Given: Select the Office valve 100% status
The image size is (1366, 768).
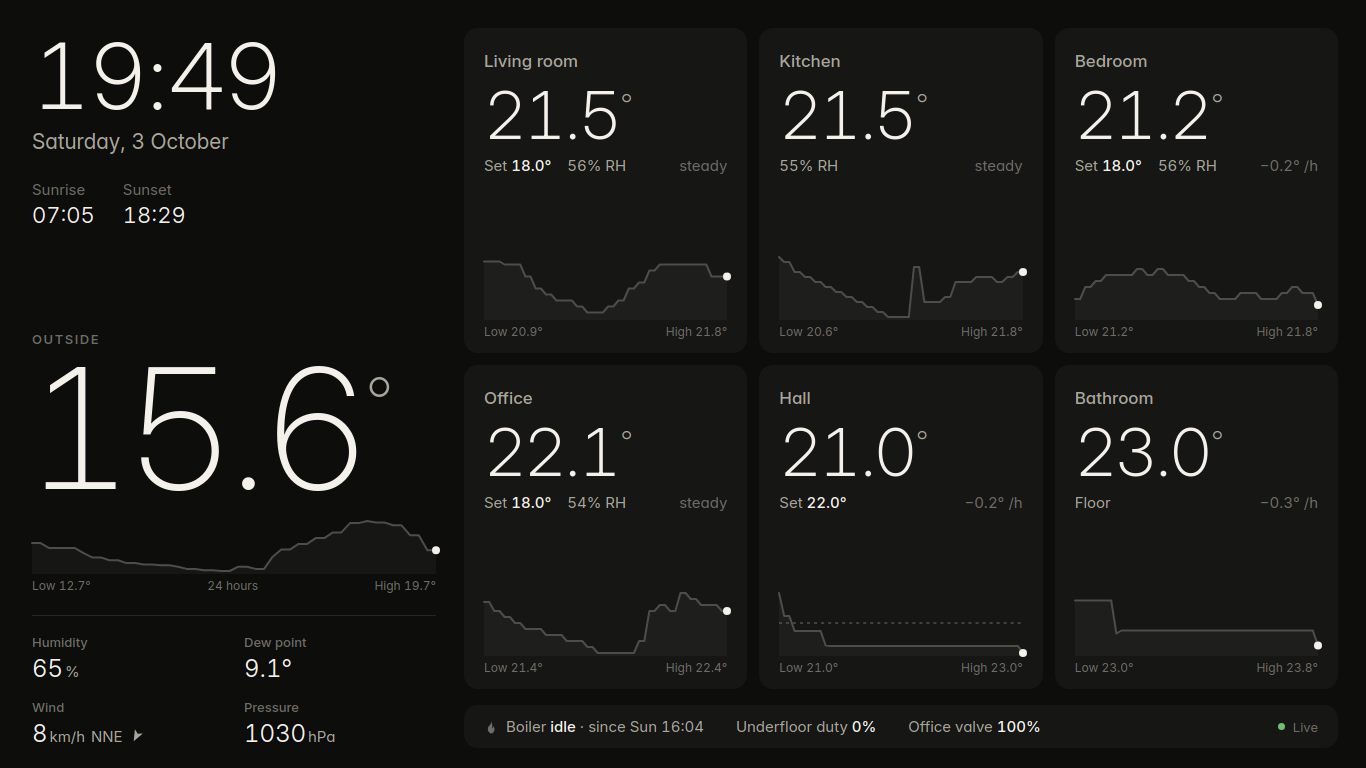Looking at the screenshot, I should pyautogui.click(x=974, y=727).
